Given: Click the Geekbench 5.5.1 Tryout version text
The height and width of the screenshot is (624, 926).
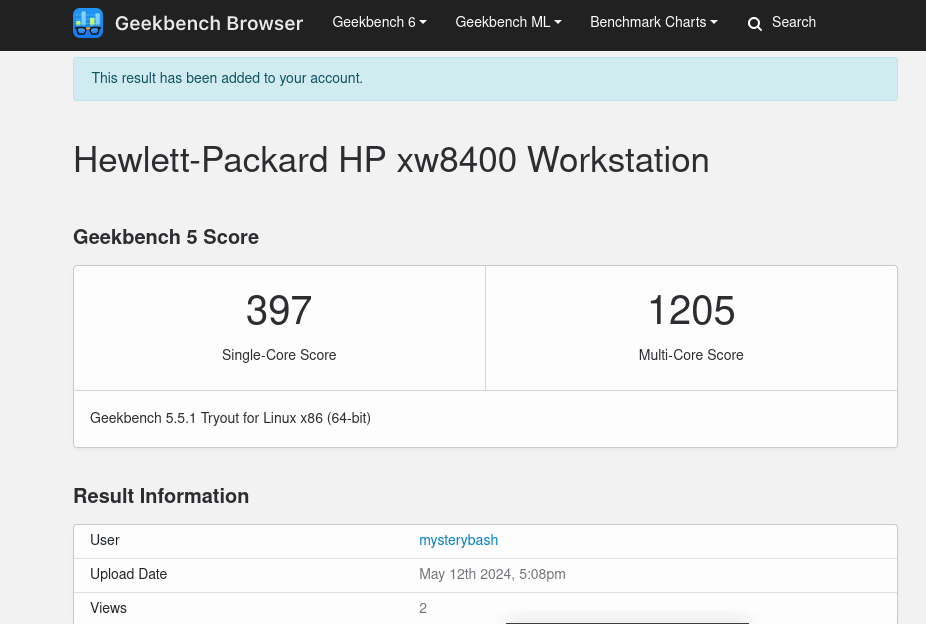Looking at the screenshot, I should point(230,418).
